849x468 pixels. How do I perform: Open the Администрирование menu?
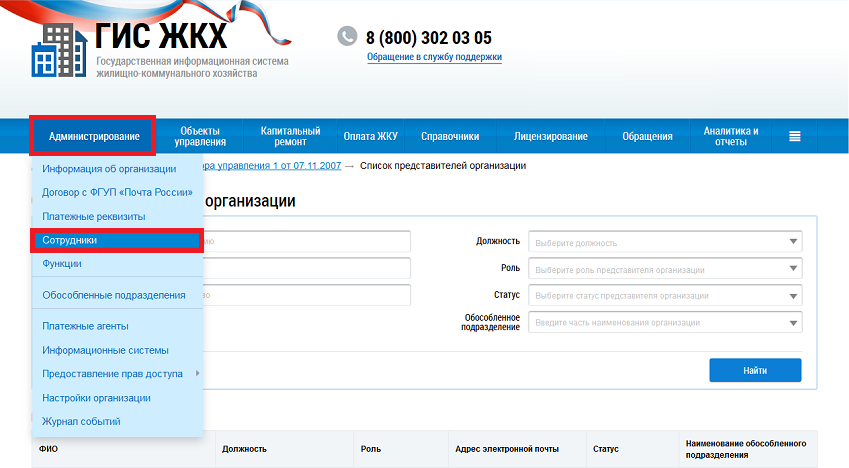click(x=93, y=136)
